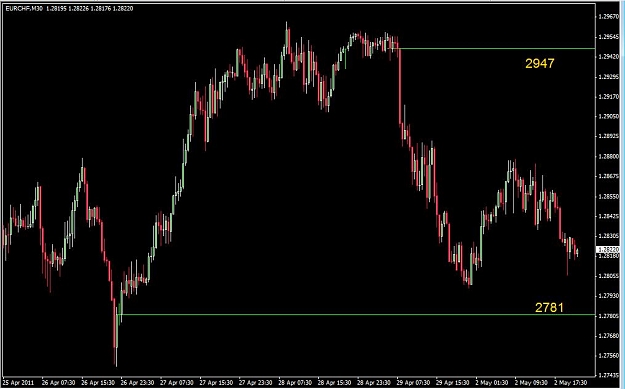625x389 pixels.
Task: Click the 1.27680 price axis label
Action: coord(609,336)
